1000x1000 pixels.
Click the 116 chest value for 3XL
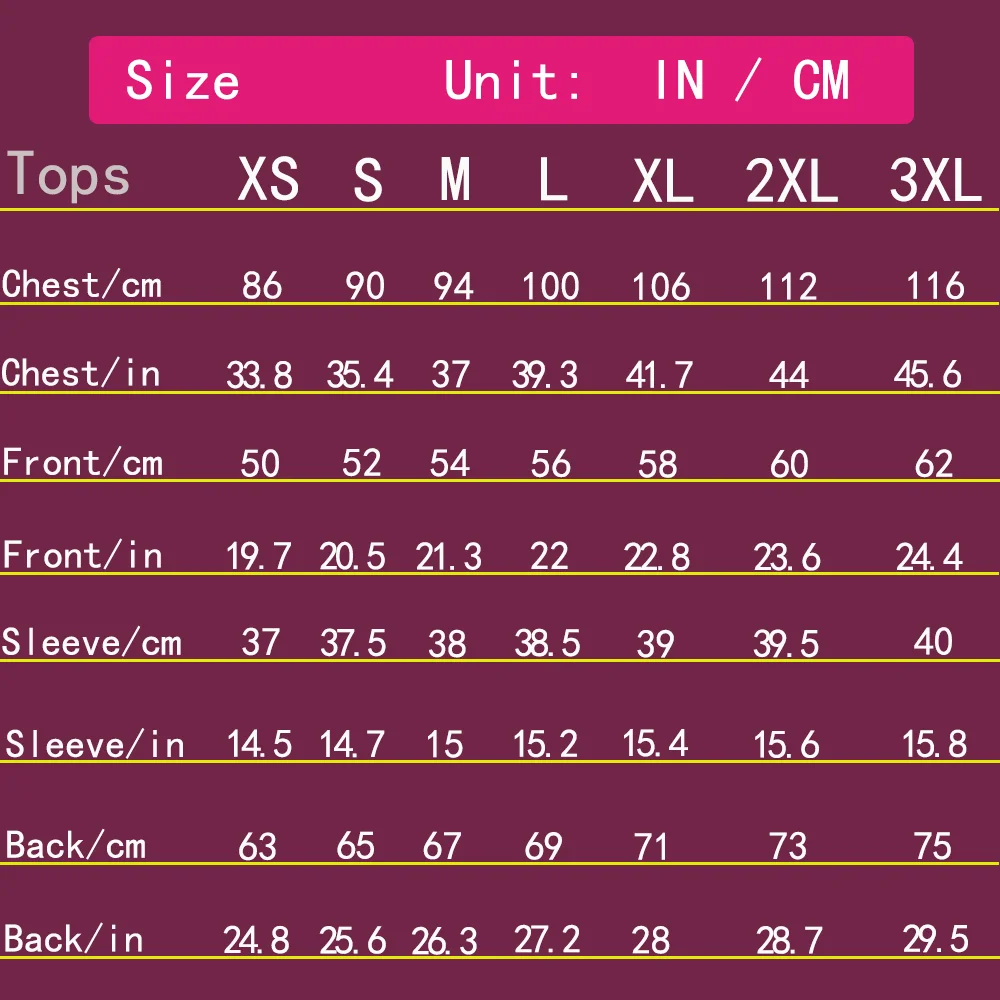point(935,287)
